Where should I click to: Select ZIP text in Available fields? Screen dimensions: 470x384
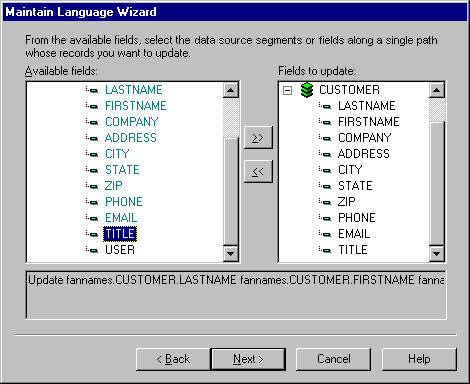click(x=114, y=186)
